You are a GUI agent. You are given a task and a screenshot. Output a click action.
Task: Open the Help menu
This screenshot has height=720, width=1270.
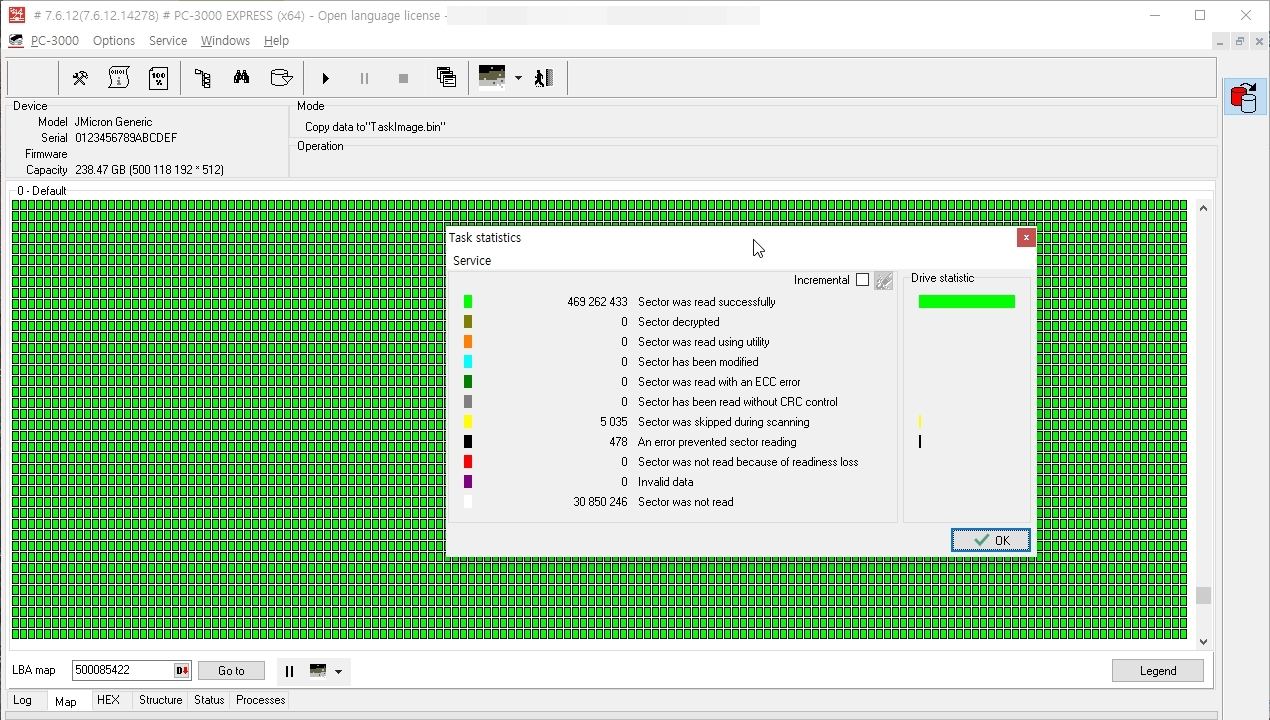[x=276, y=41]
